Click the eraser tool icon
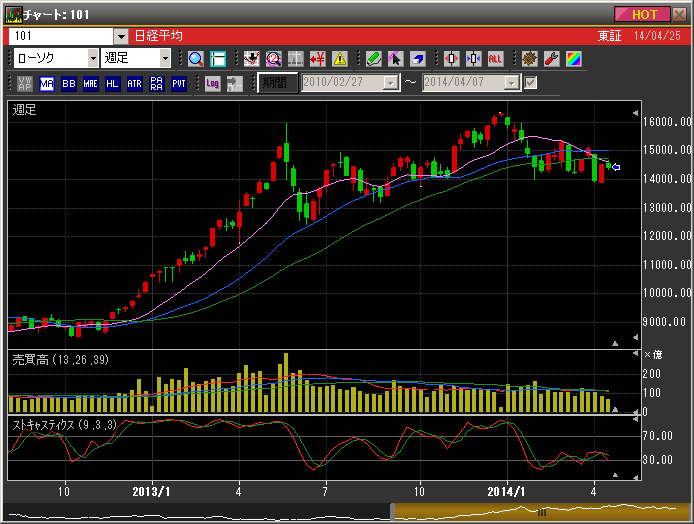 [x=417, y=58]
